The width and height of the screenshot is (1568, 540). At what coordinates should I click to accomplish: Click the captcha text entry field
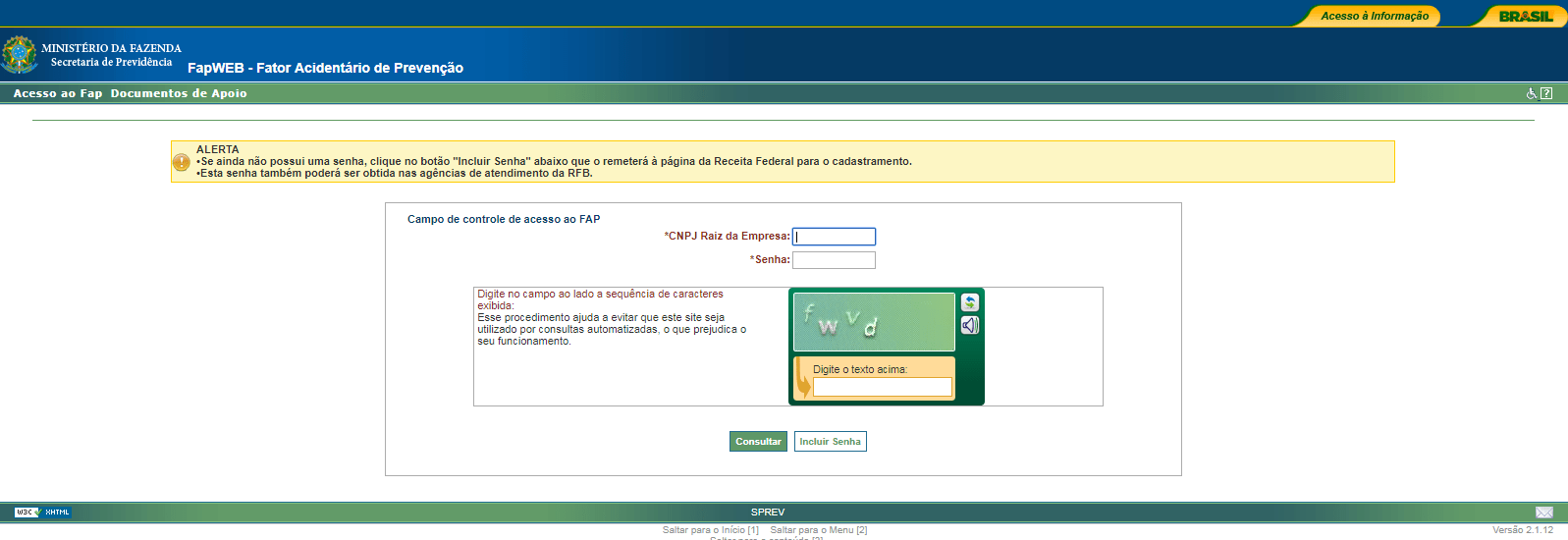[882, 387]
